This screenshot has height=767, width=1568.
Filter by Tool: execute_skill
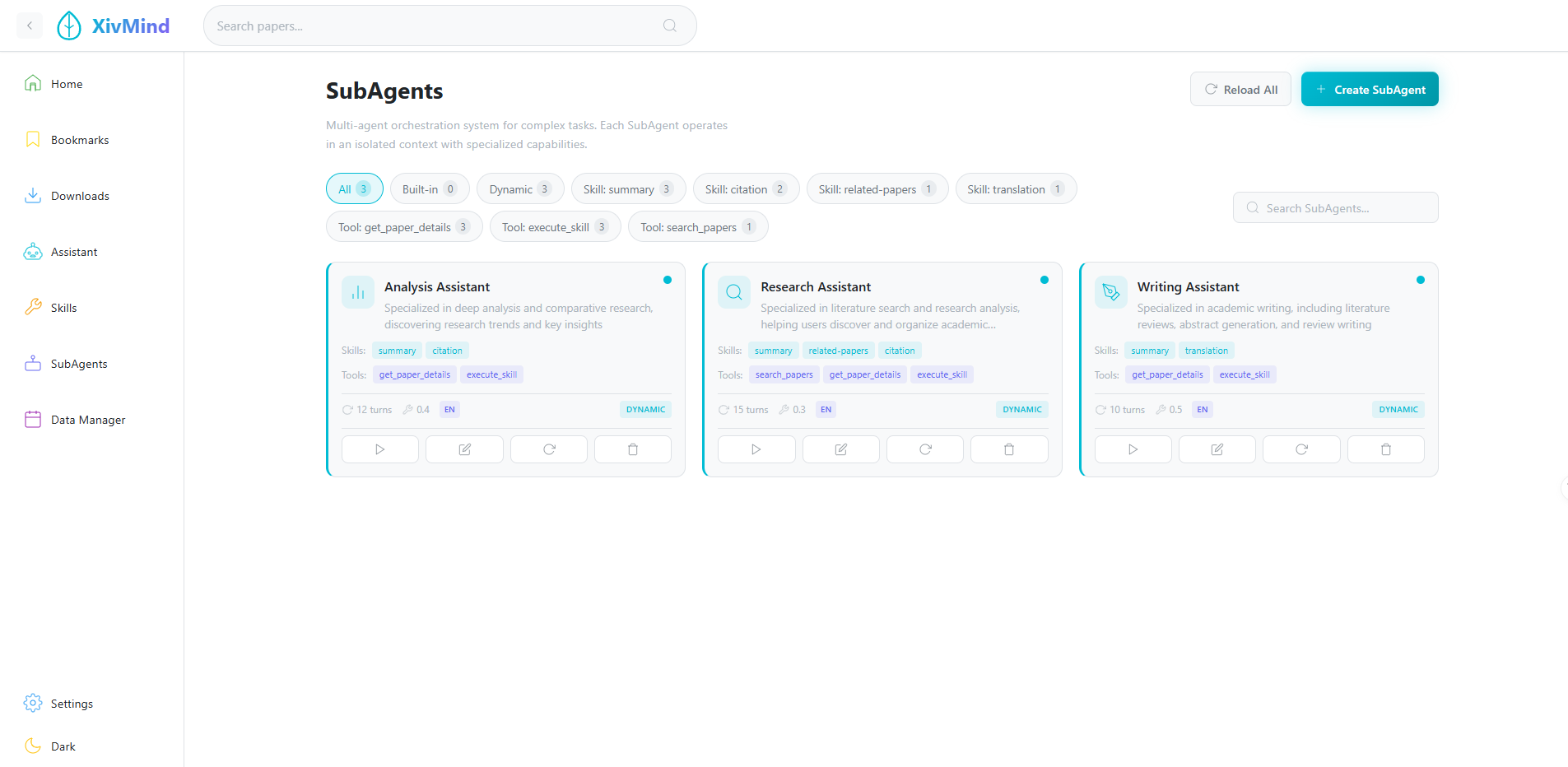tap(556, 226)
